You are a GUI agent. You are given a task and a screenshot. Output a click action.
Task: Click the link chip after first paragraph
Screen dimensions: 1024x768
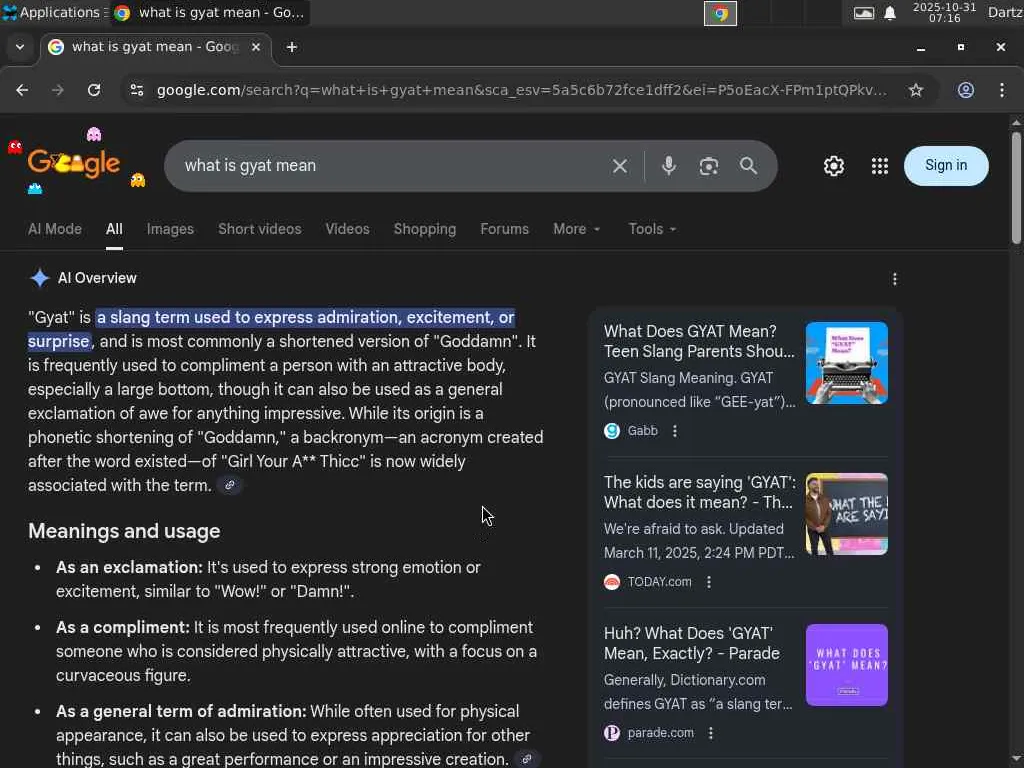coord(230,485)
